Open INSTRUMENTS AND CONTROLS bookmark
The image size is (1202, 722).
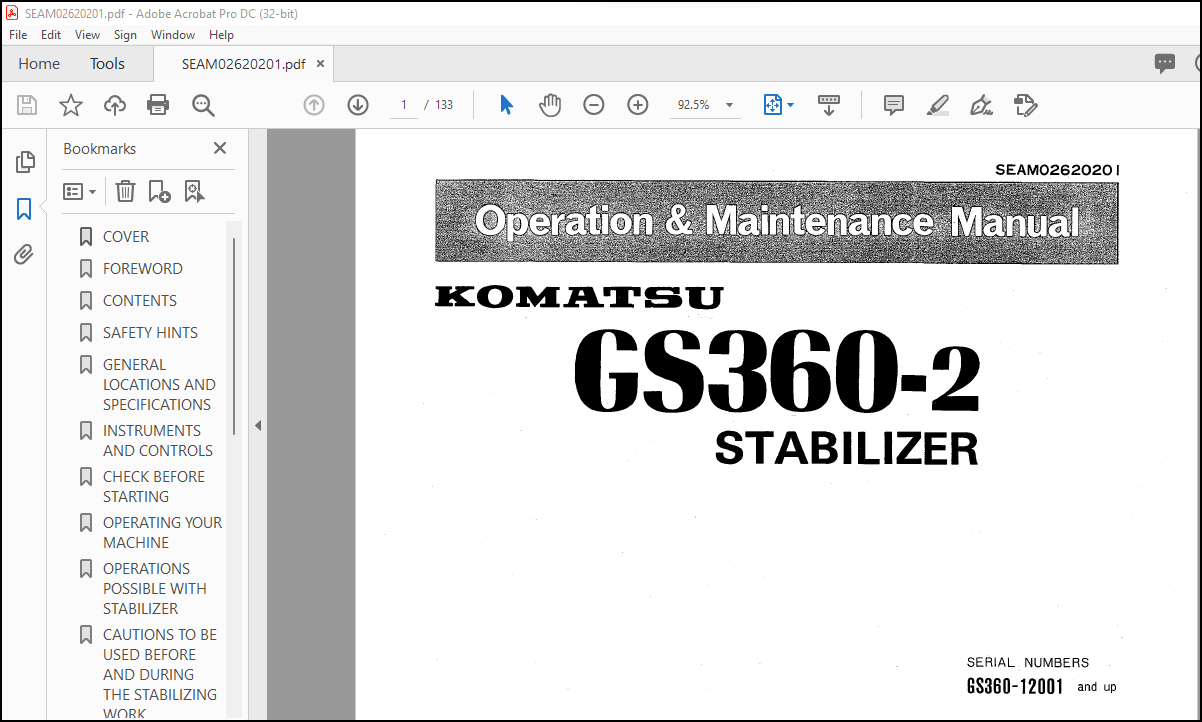pos(158,441)
